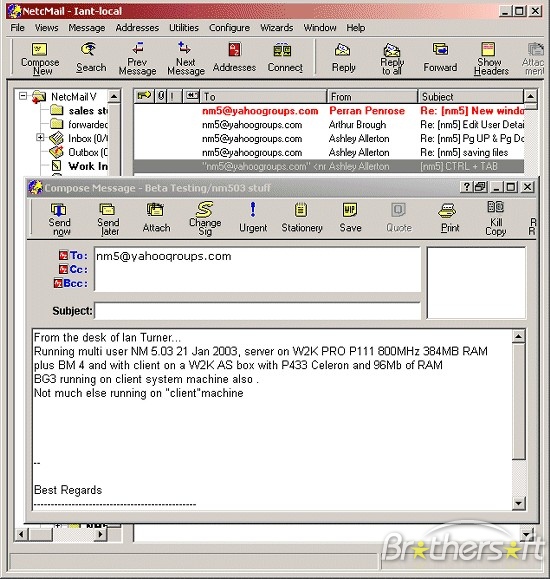Open the Addresses menu in the menu bar
Screen dimensions: 550x579
[137, 28]
